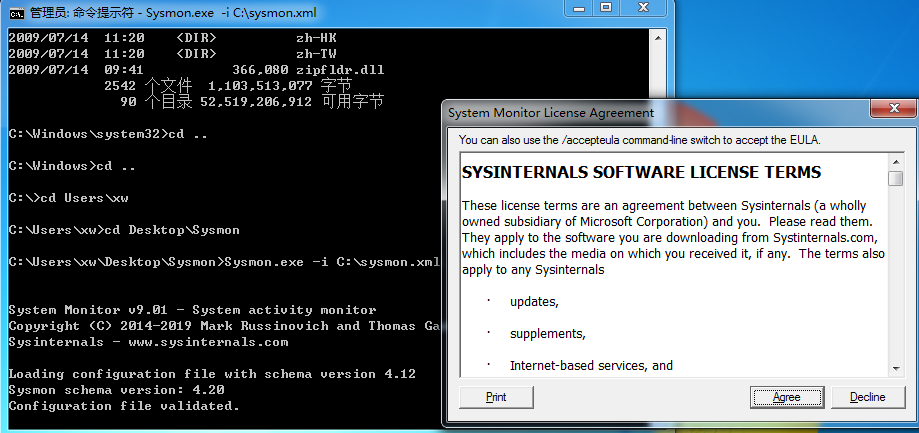Image resolution: width=919 pixels, height=433 pixels.
Task: Click the 'System Monitor v9.01' output line
Action: (192, 310)
